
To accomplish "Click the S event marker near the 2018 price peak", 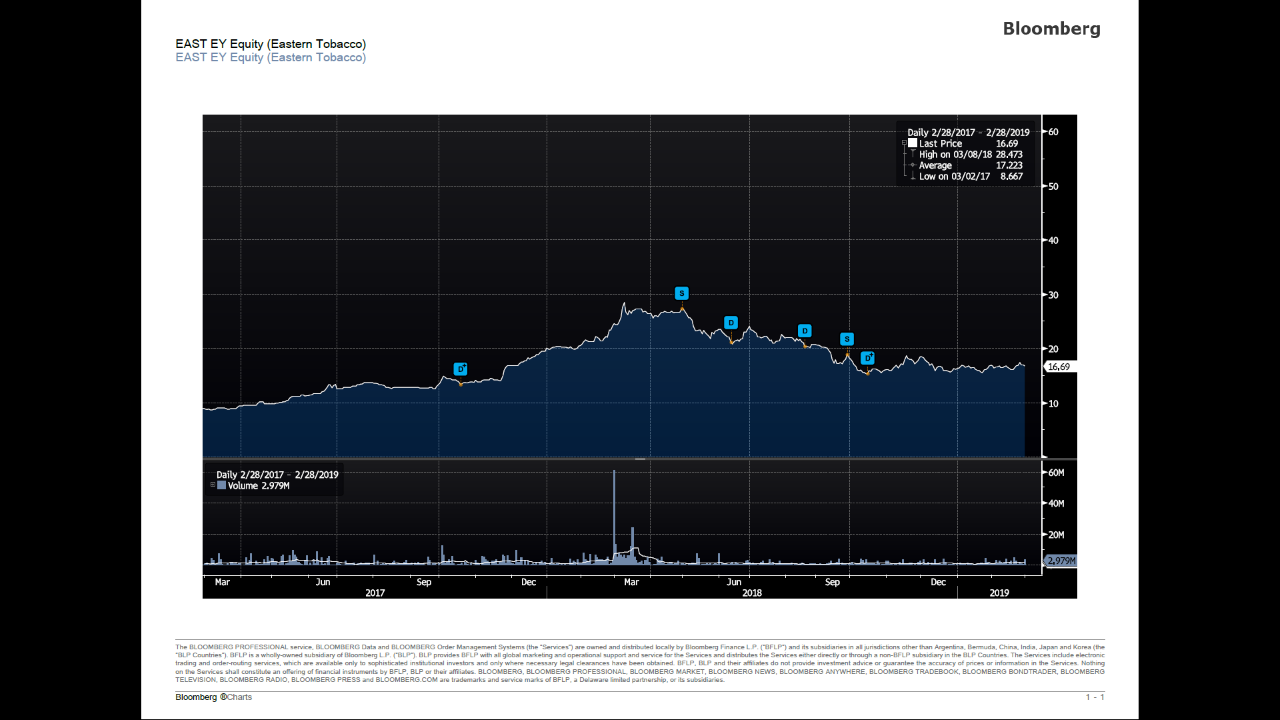I will pos(681,293).
